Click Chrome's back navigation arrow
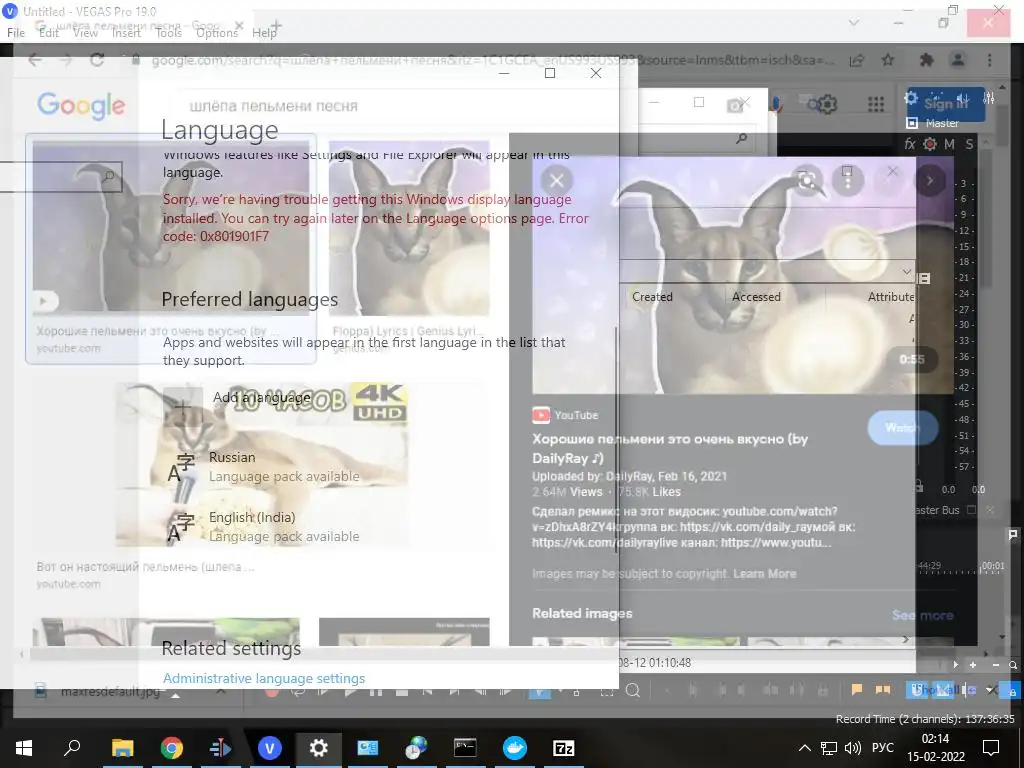This screenshot has height=768, width=1024. 35,60
